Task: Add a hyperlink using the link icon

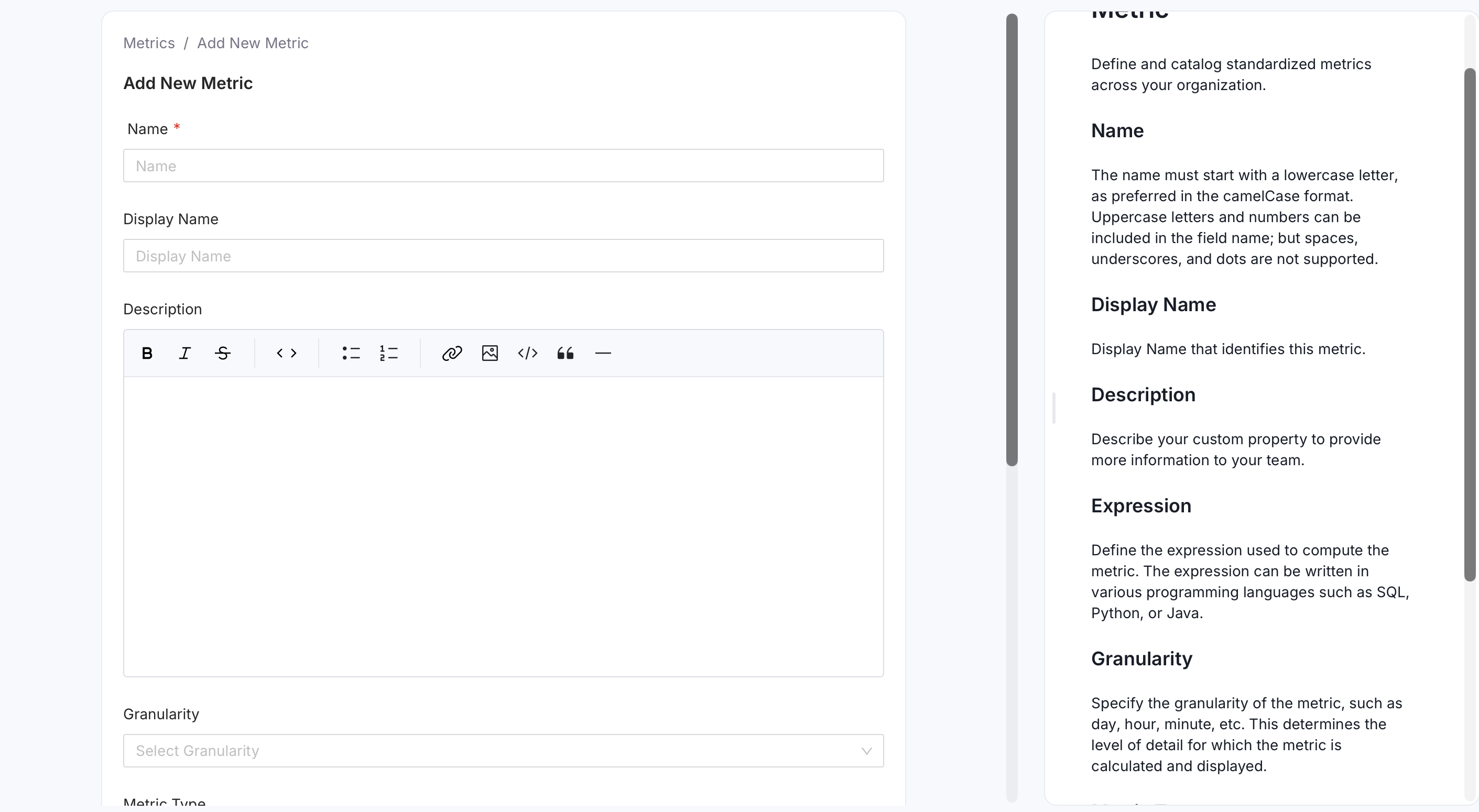Action: (452, 353)
